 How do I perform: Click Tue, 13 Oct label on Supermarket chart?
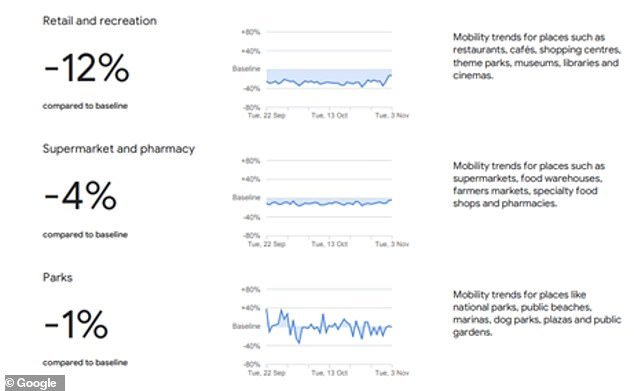(330, 244)
